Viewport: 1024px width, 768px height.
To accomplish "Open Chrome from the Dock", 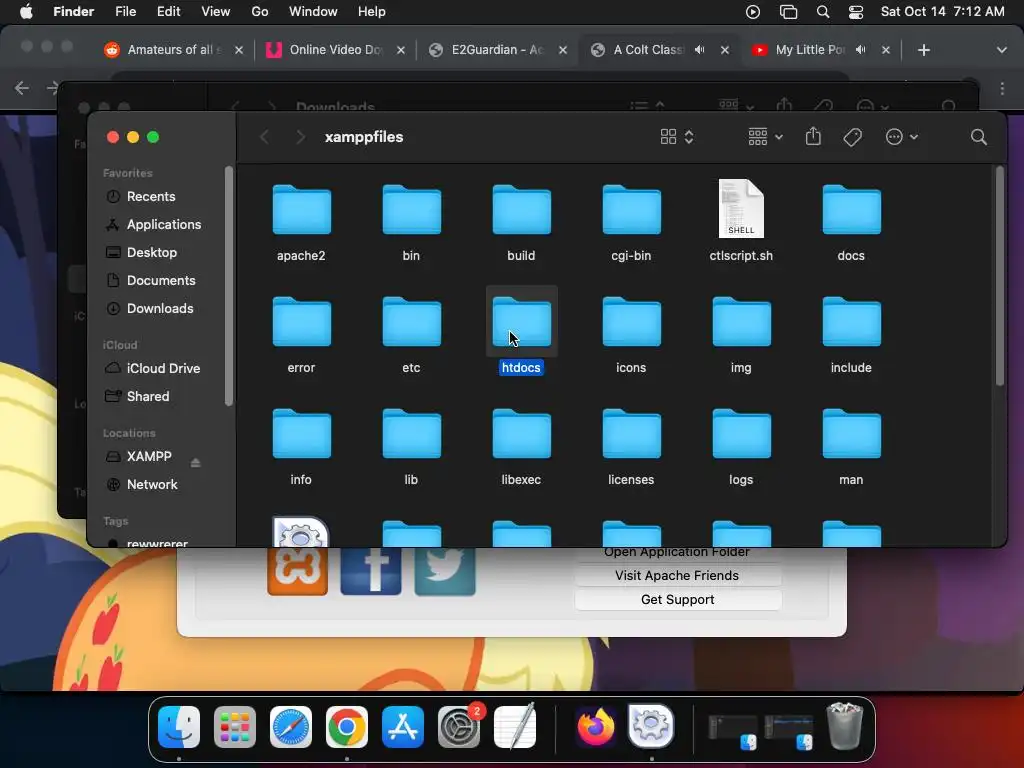I will 347,727.
